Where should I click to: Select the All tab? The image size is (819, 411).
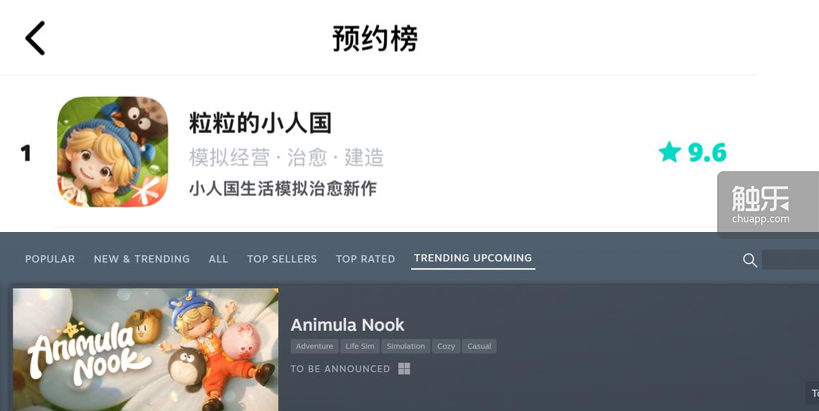(218, 259)
